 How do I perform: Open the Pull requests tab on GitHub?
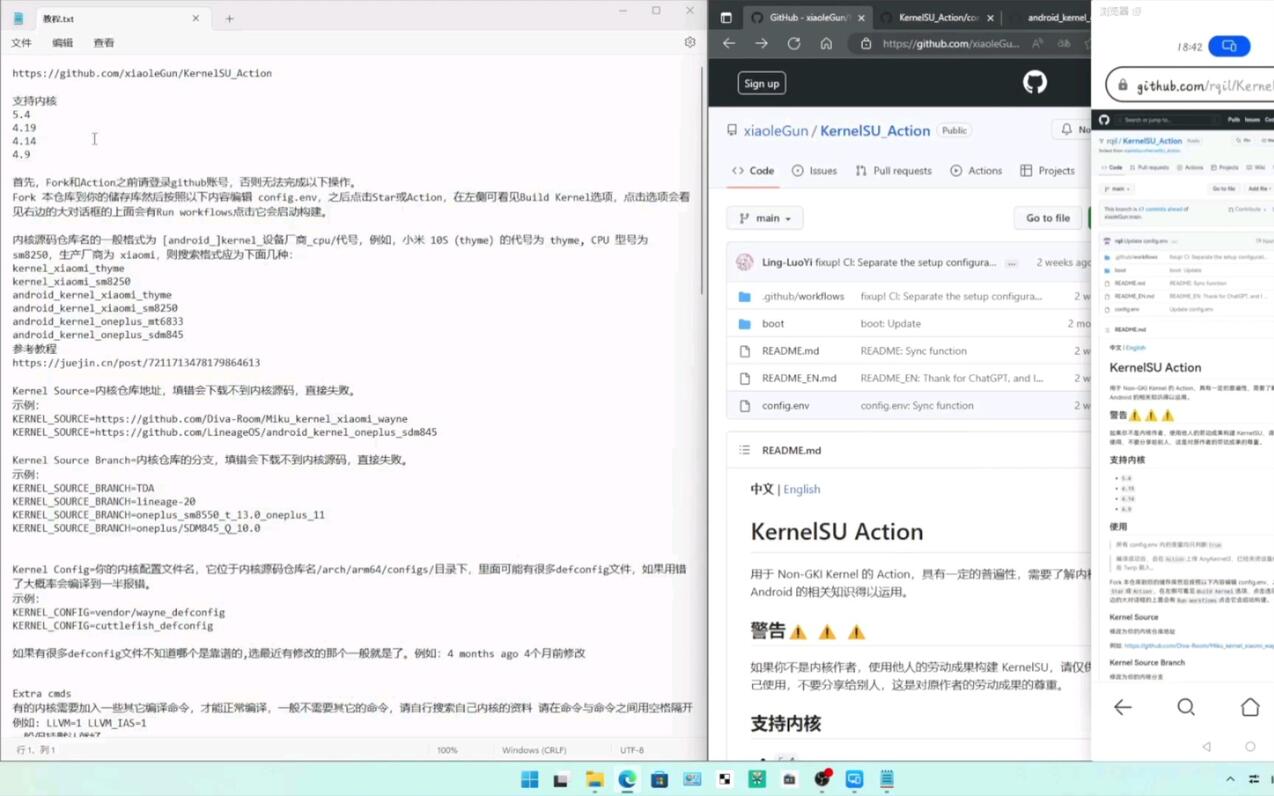coord(893,171)
